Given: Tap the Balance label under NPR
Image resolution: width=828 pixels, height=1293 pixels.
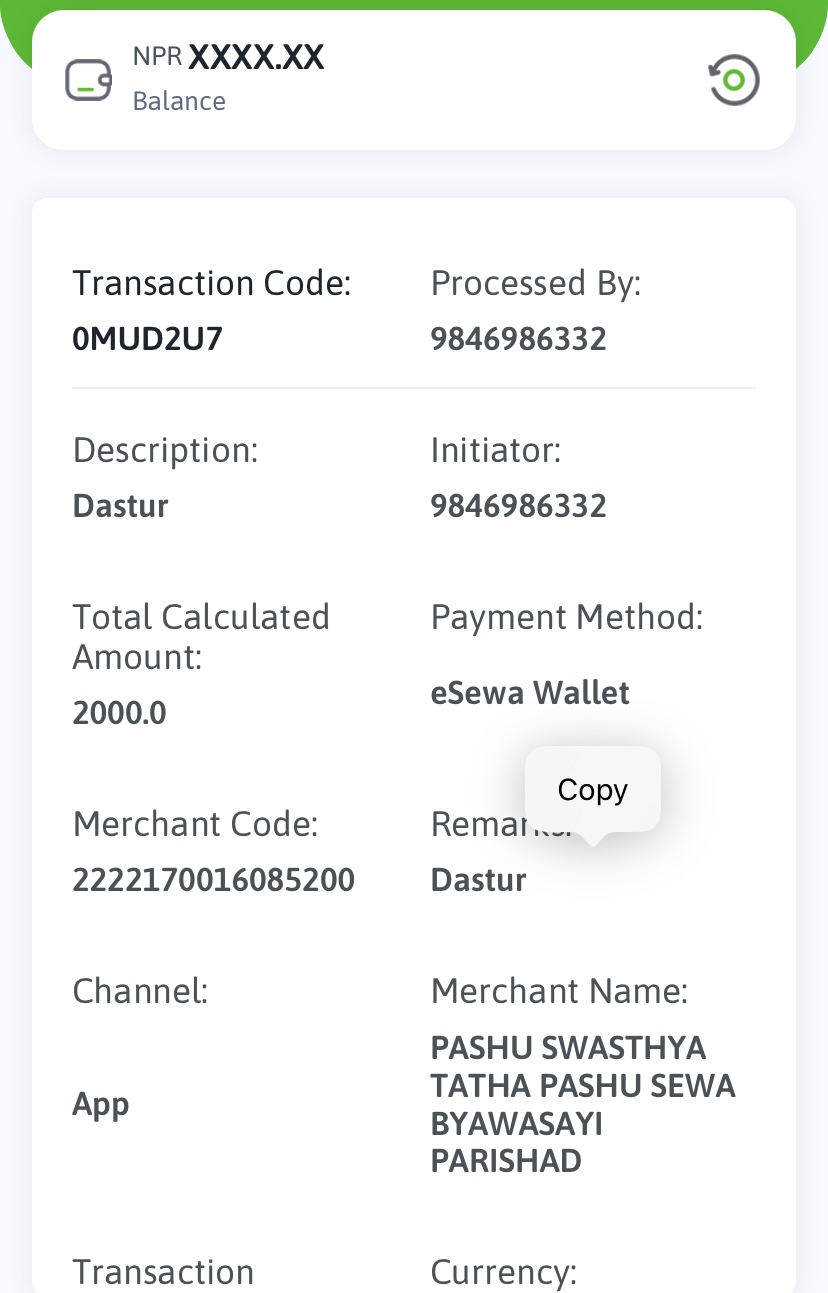Looking at the screenshot, I should (179, 101).
